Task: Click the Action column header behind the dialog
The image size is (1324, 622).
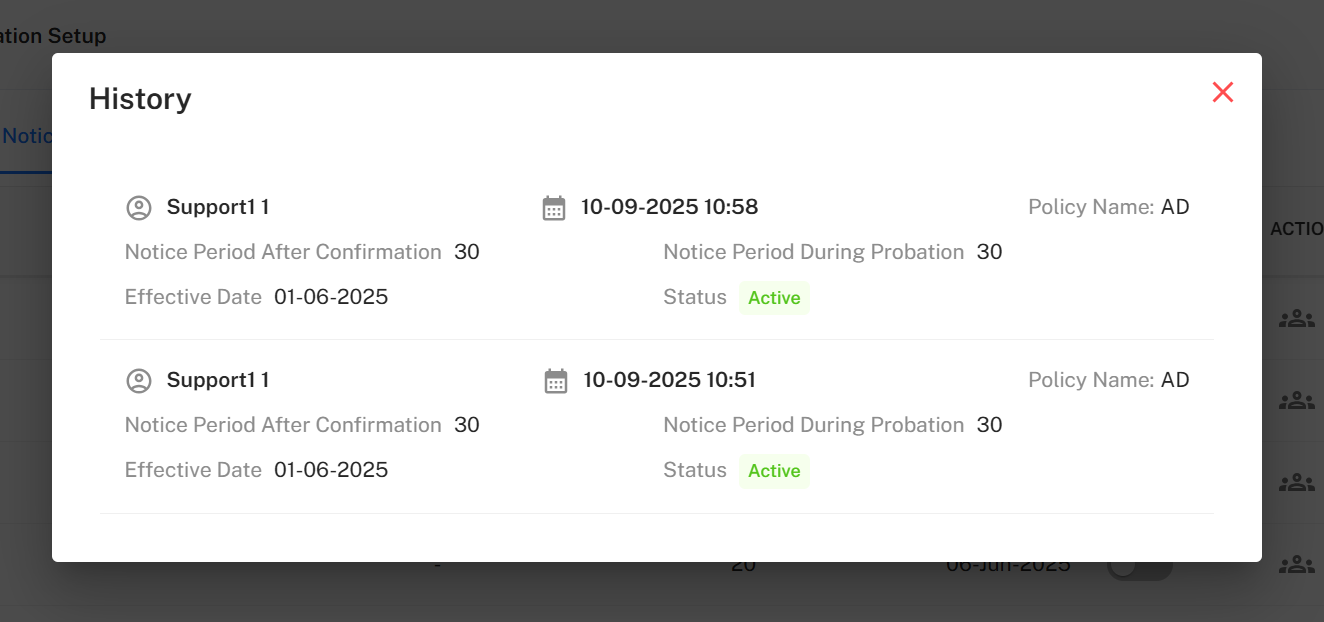Action: click(1296, 229)
